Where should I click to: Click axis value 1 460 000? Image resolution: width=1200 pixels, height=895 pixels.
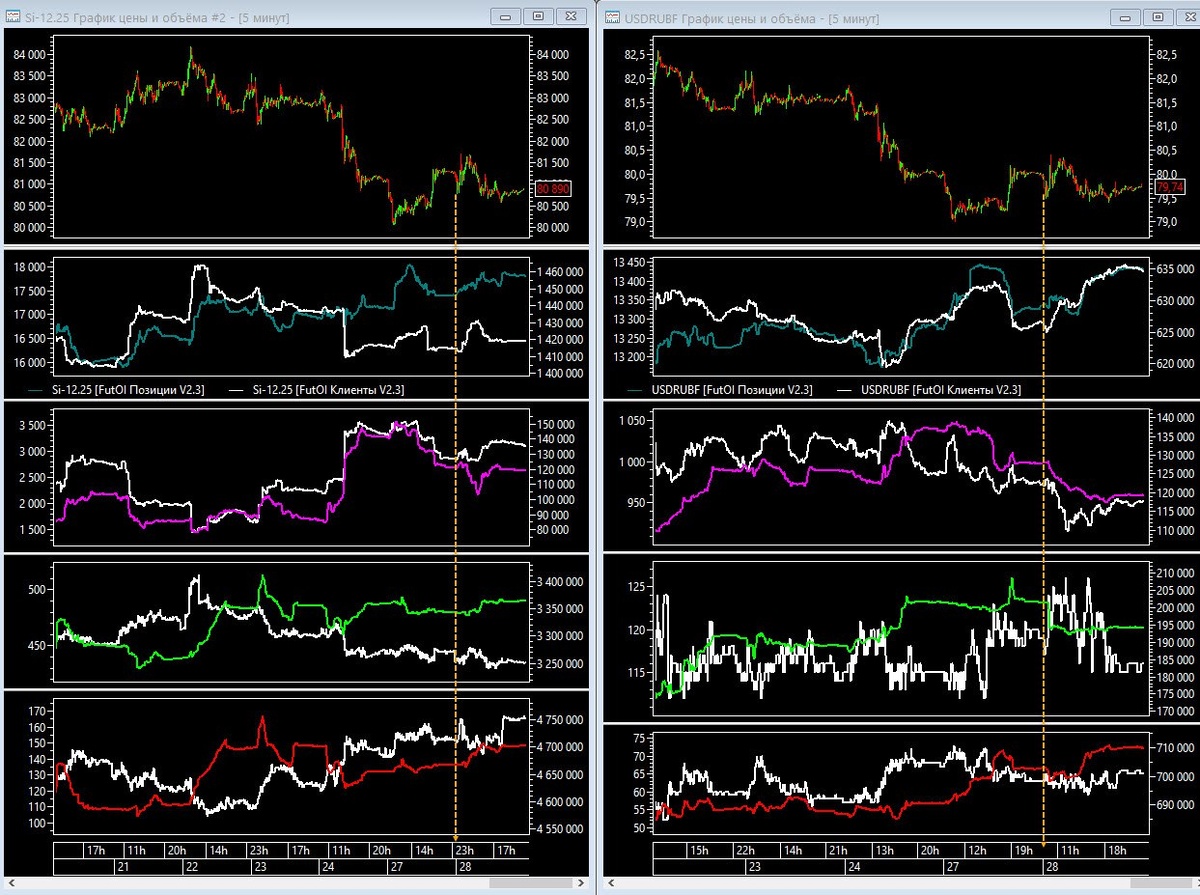click(x=560, y=271)
